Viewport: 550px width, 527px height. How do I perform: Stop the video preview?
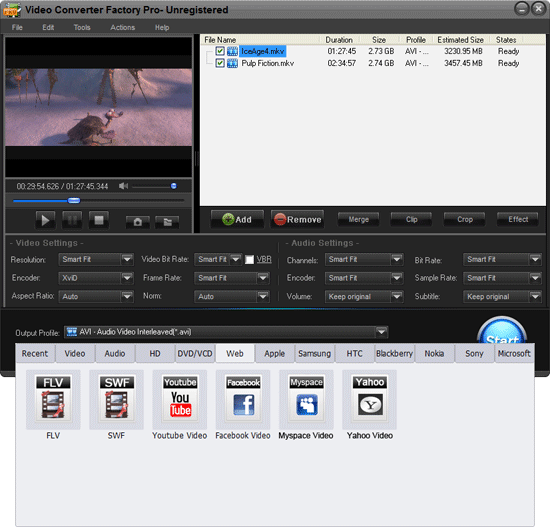(x=99, y=220)
